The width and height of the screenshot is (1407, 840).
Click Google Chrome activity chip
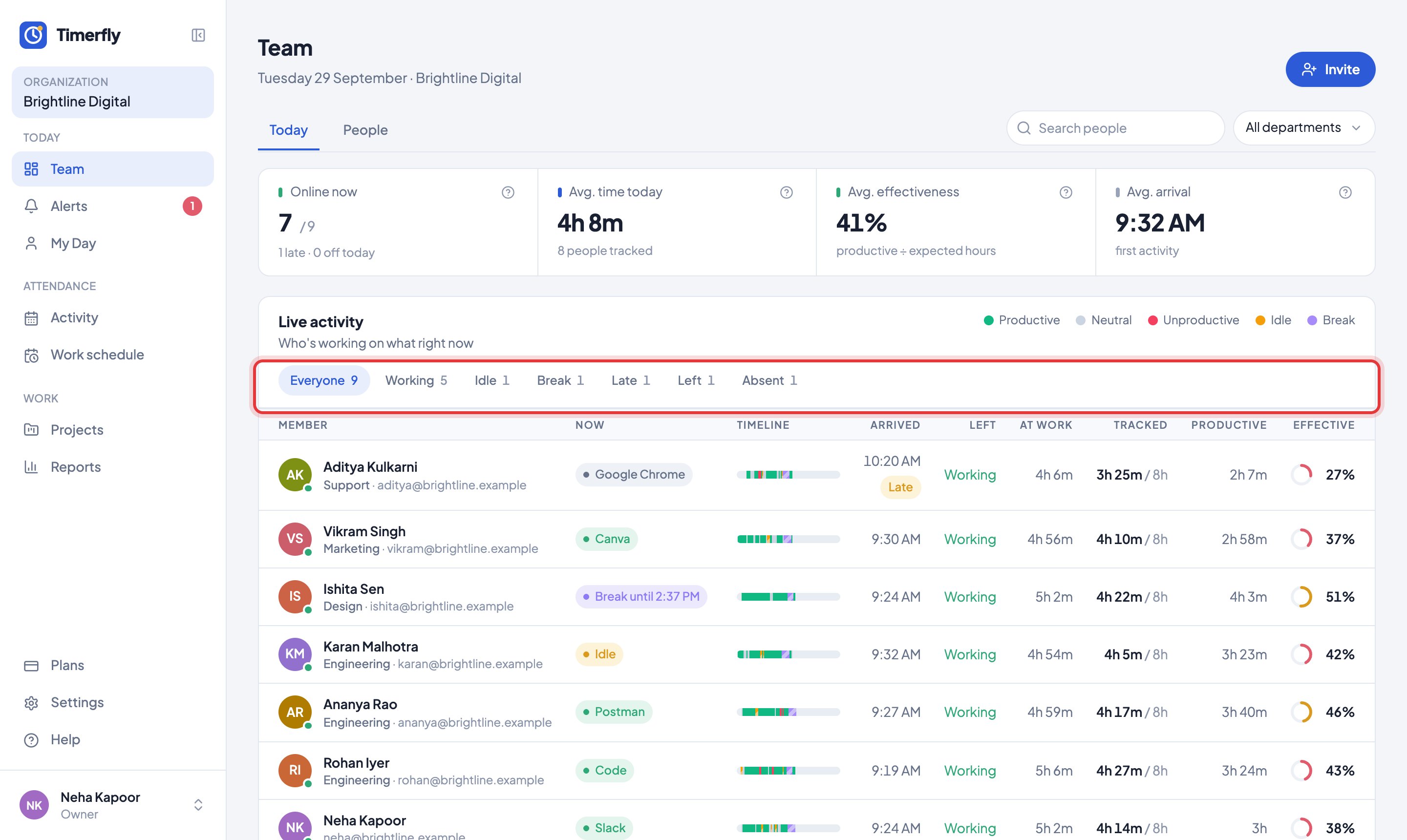634,475
